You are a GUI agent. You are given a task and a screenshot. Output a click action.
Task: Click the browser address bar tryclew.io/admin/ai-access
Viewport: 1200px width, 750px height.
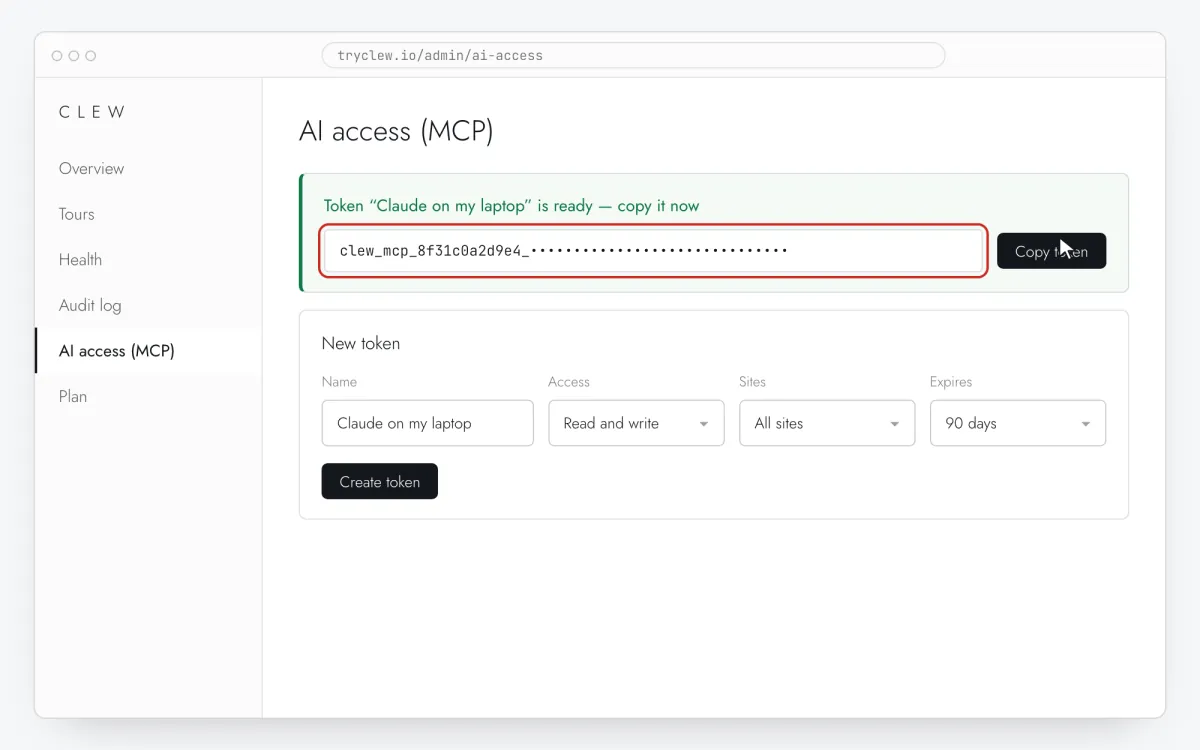633,55
